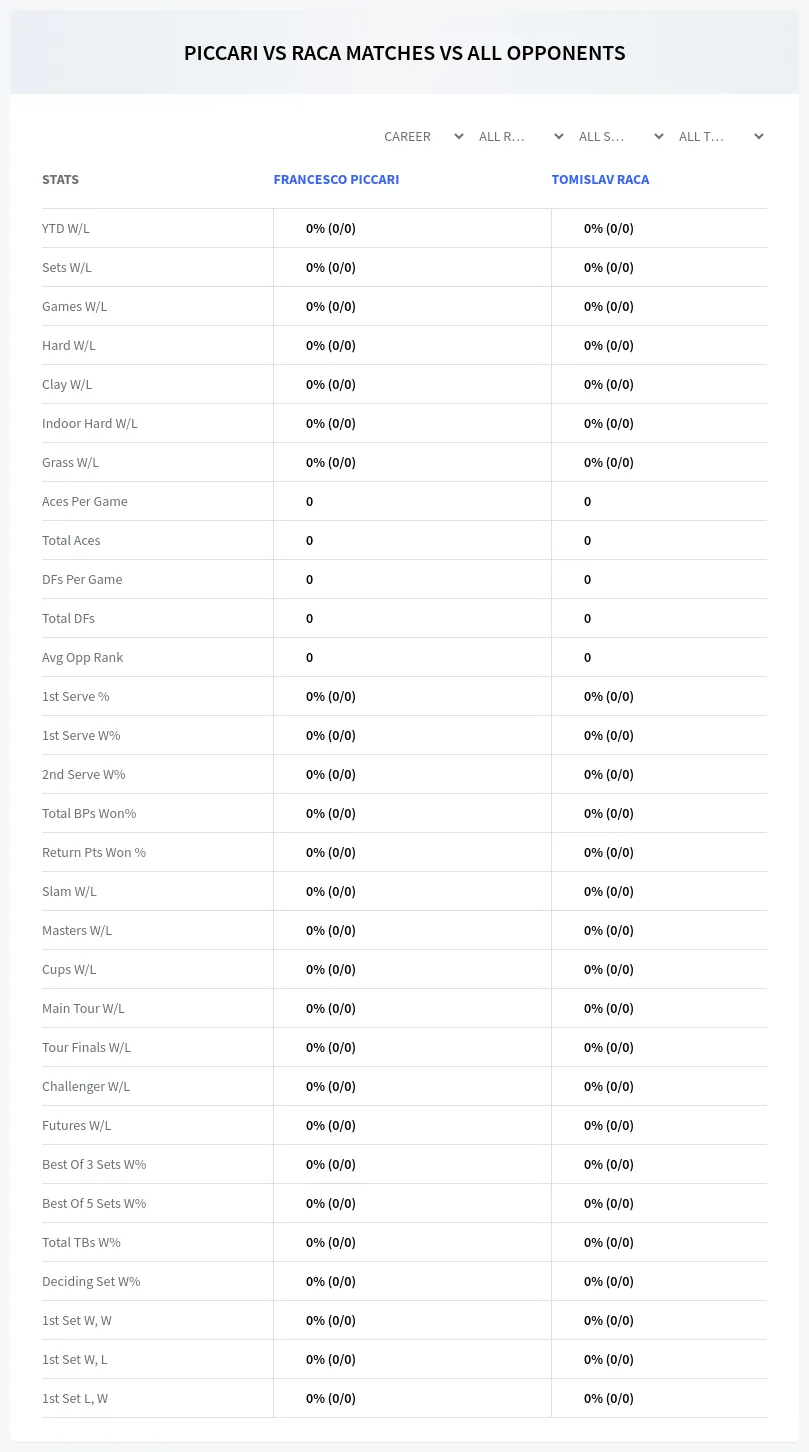Click Raca's Deciding Set W% value

(x=609, y=1281)
